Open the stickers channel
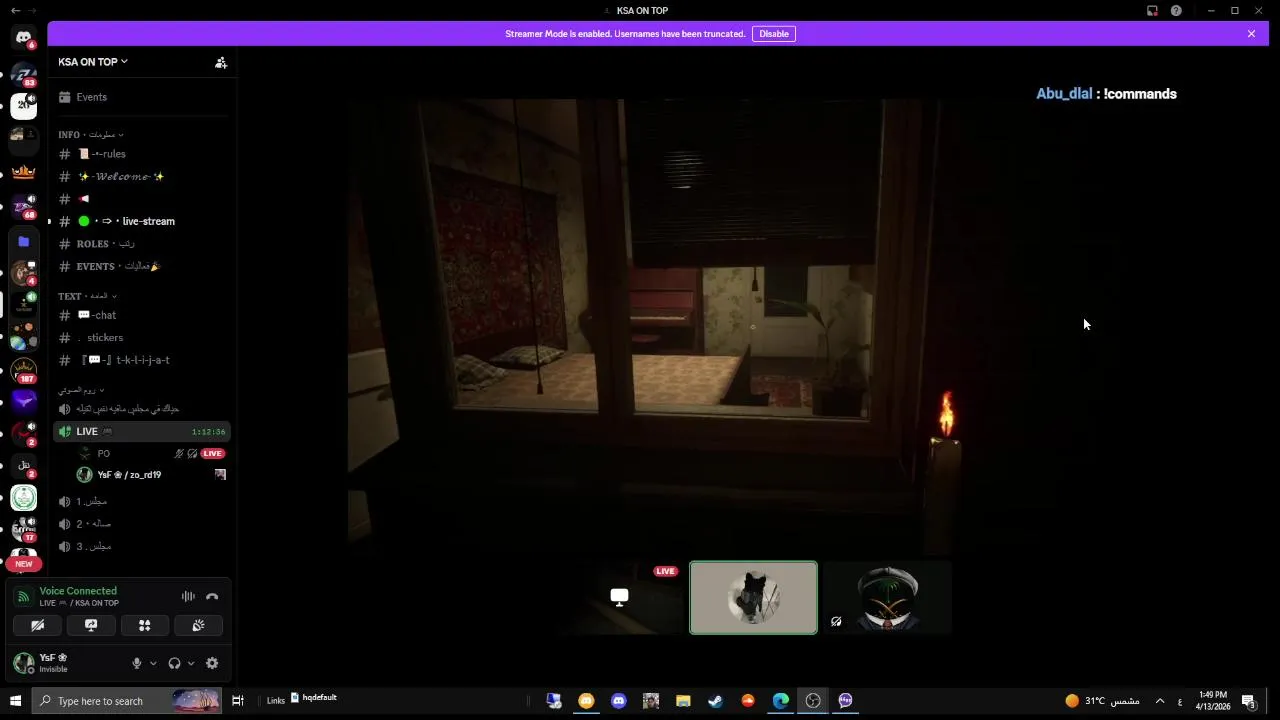1280x720 pixels. pyautogui.click(x=142, y=338)
